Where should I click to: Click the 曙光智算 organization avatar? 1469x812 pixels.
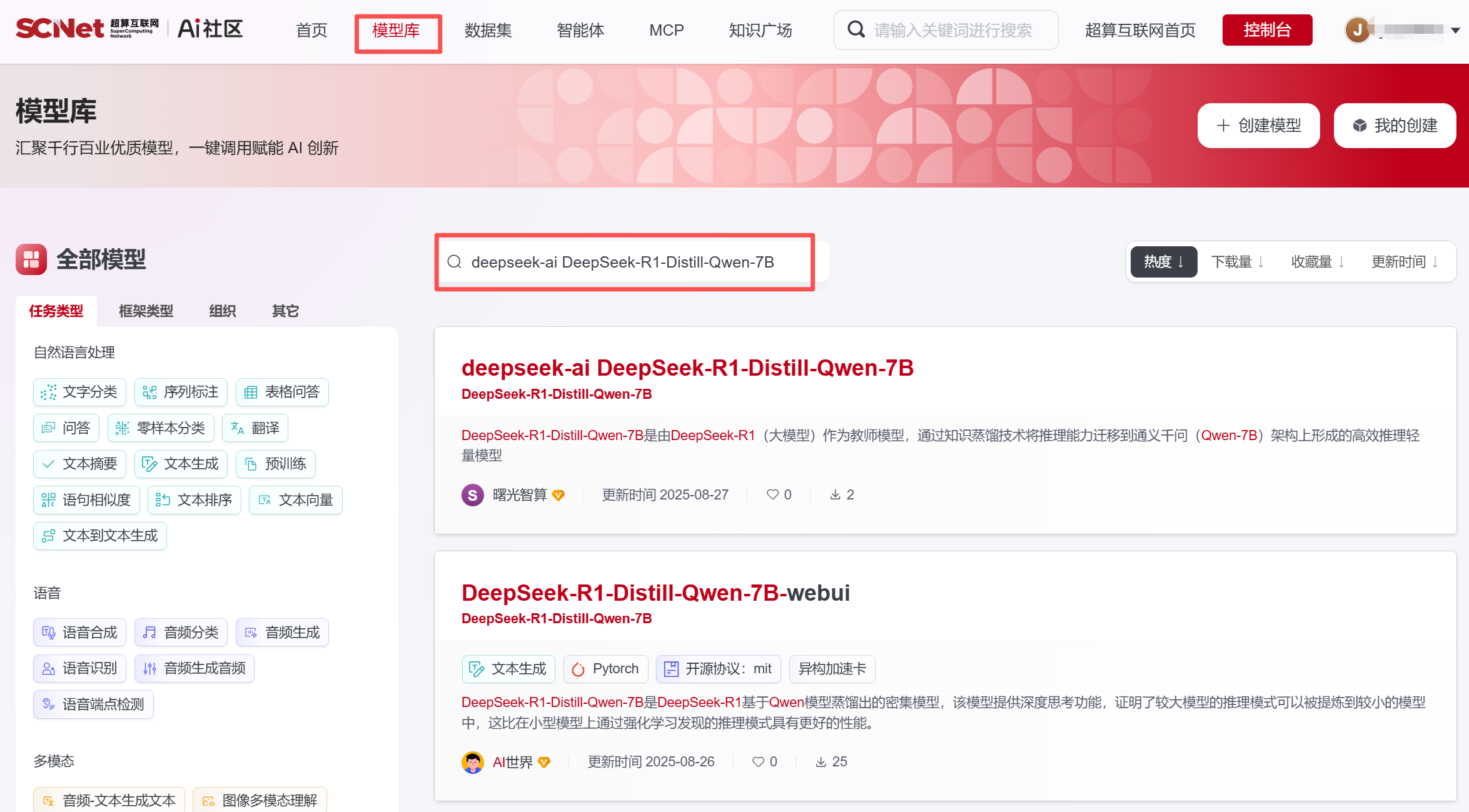coord(473,494)
